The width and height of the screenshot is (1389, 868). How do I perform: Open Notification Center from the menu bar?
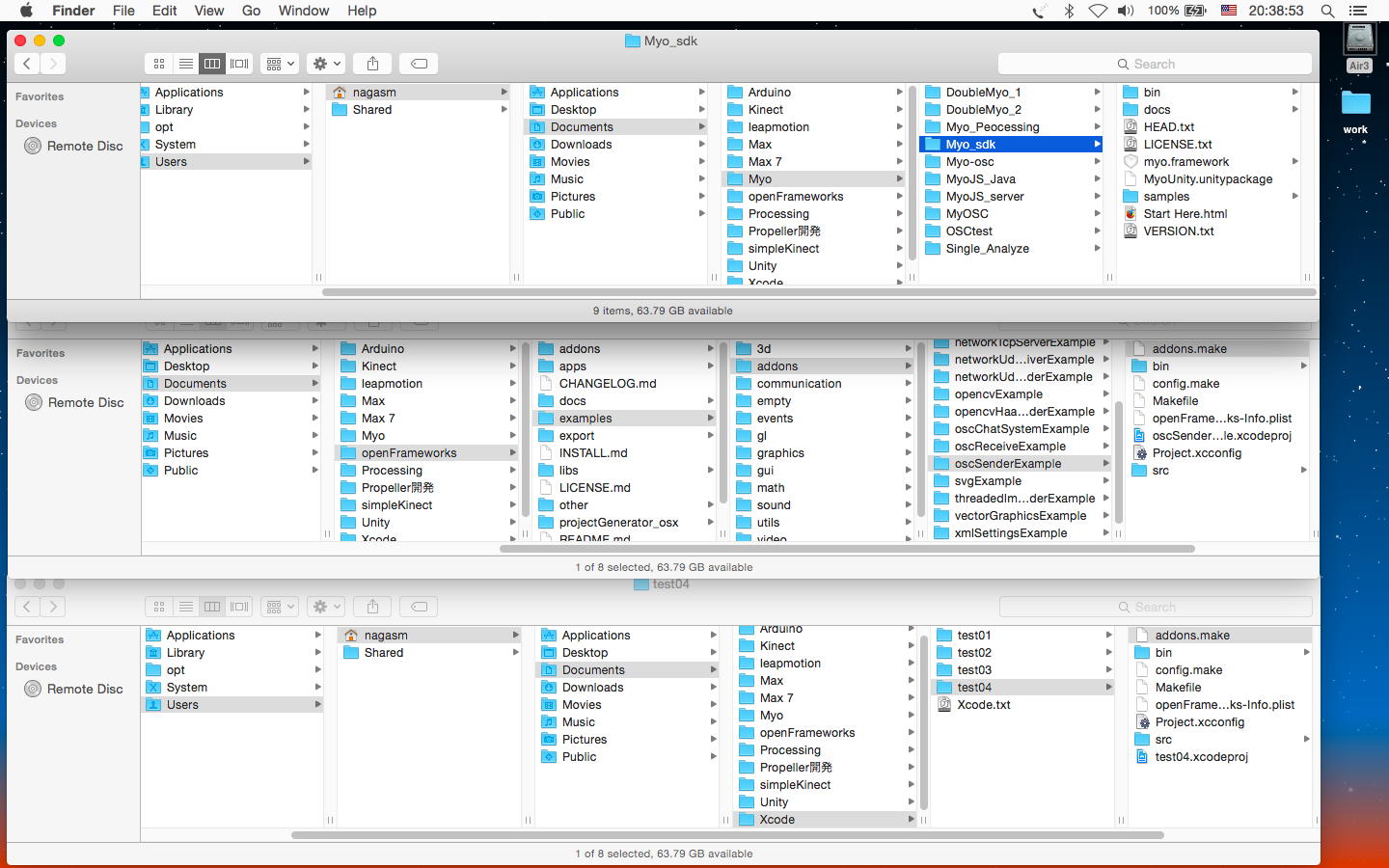click(1358, 11)
